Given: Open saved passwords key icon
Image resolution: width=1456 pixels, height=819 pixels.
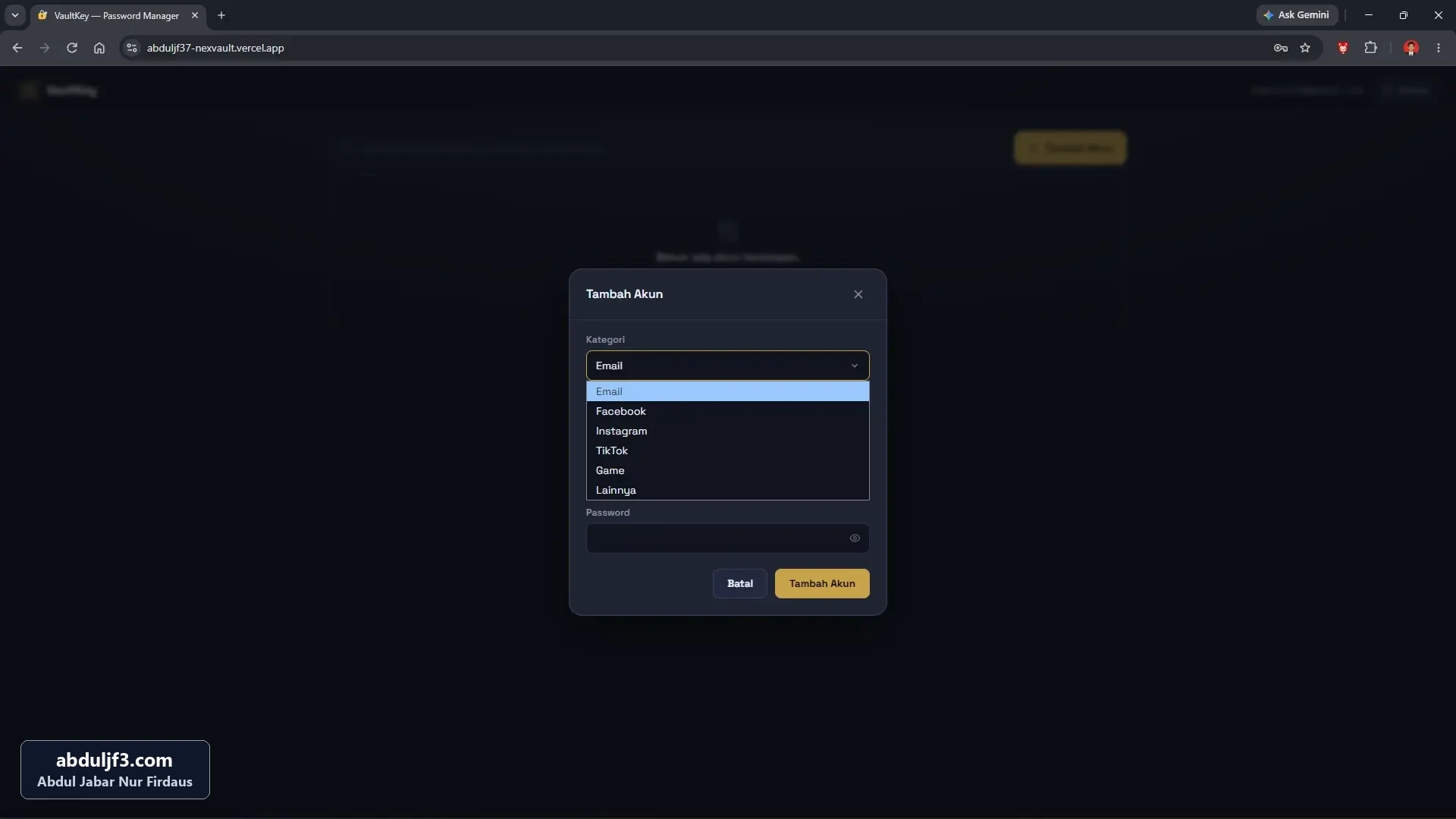Looking at the screenshot, I should pyautogui.click(x=1281, y=48).
